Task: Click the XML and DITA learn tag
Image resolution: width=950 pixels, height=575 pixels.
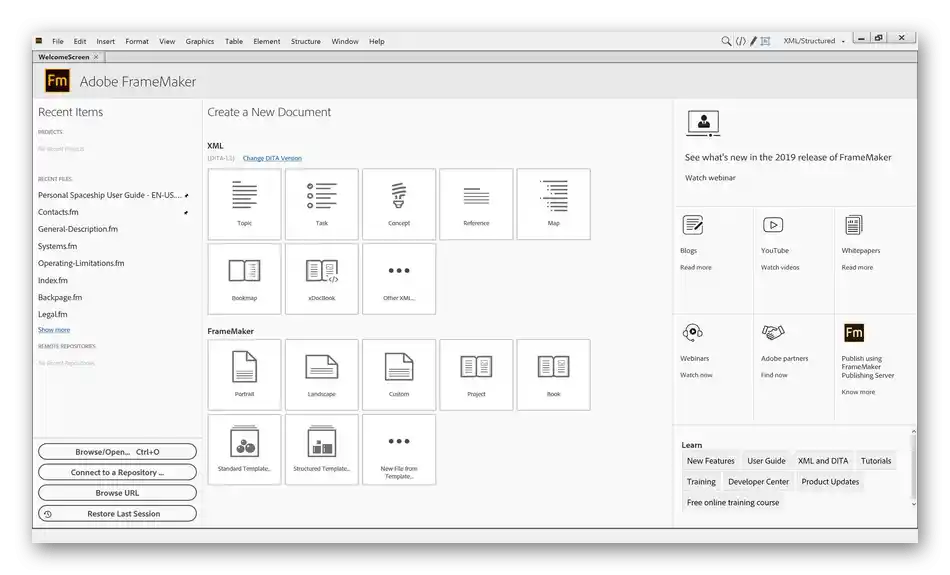Action: 823,461
